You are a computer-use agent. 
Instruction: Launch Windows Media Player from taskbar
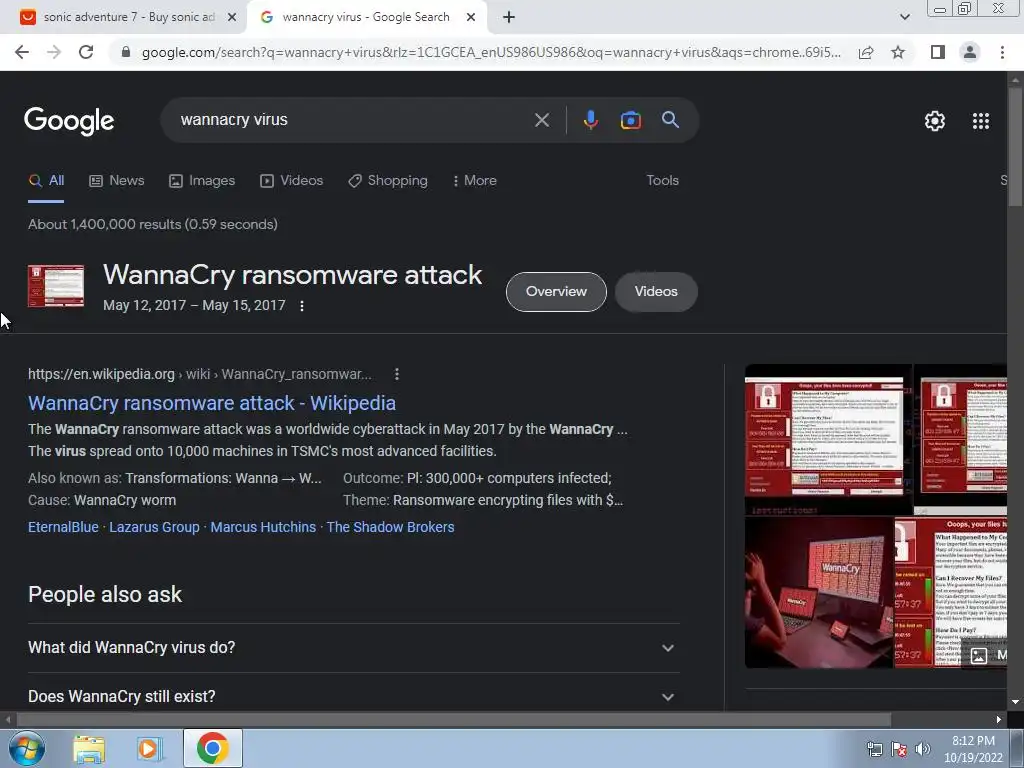(x=150, y=749)
